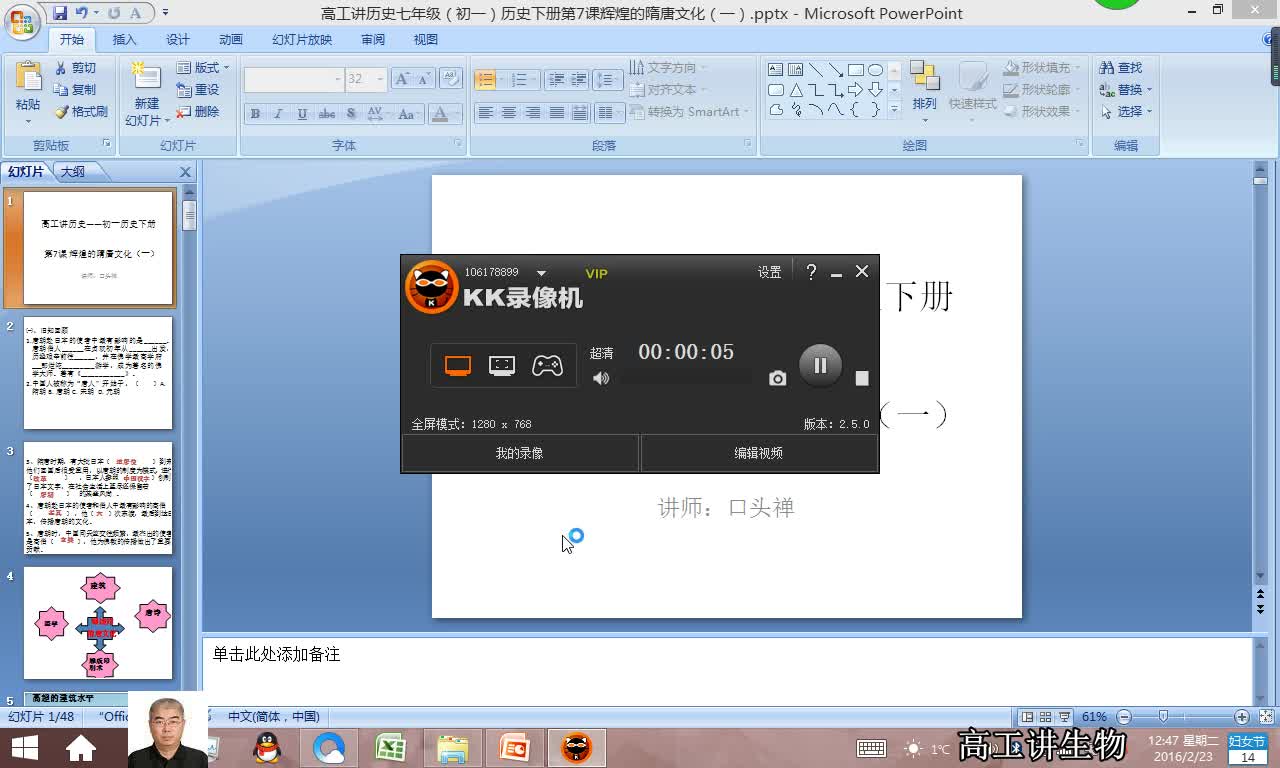Toggle underline formatting

click(302, 114)
